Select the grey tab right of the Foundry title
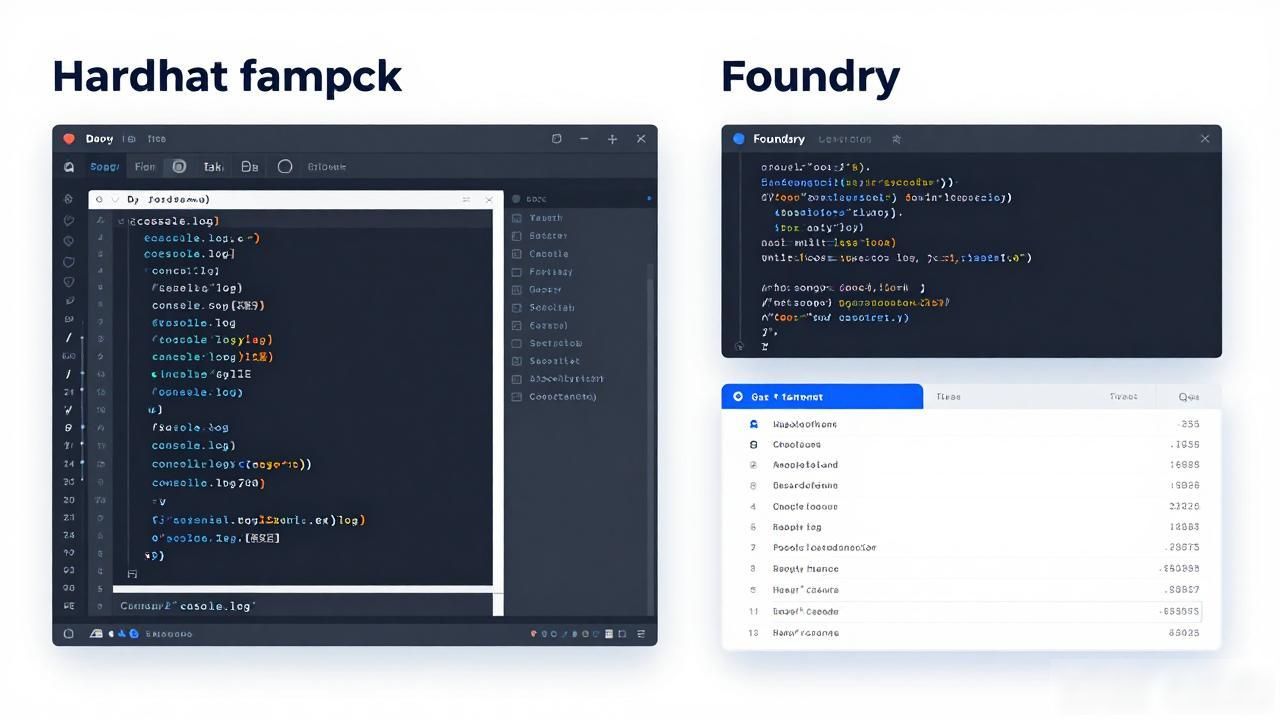This screenshot has height=720, width=1280. [x=845, y=139]
